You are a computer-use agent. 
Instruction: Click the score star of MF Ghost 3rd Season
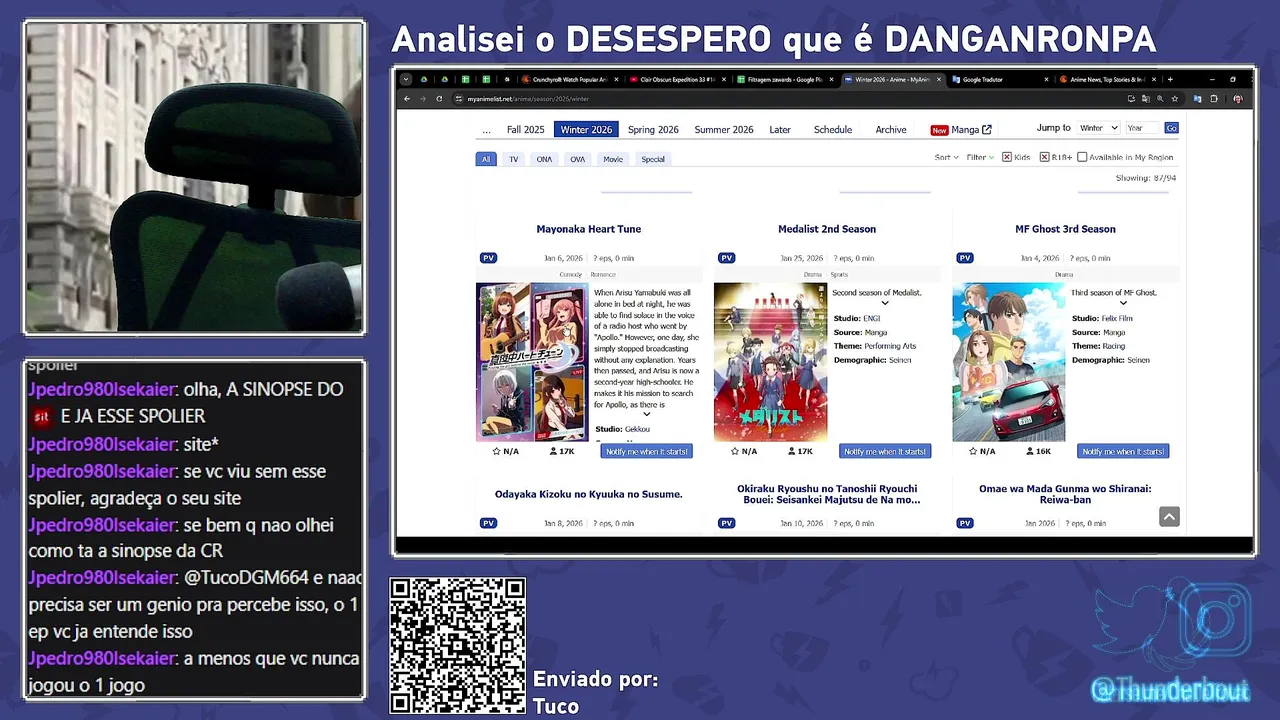pos(972,451)
